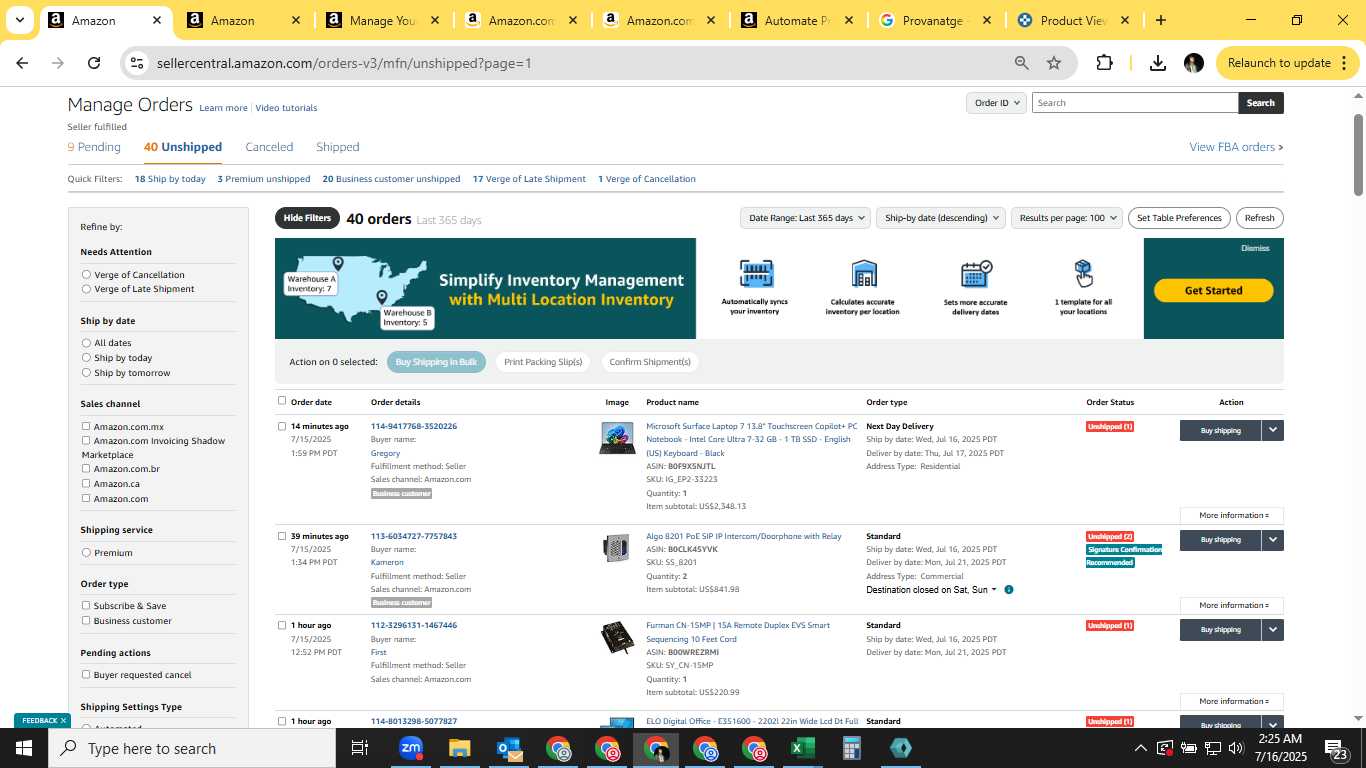Switch to the Shipped orders tab
Viewport: 1366px width, 768px height.
[337, 147]
